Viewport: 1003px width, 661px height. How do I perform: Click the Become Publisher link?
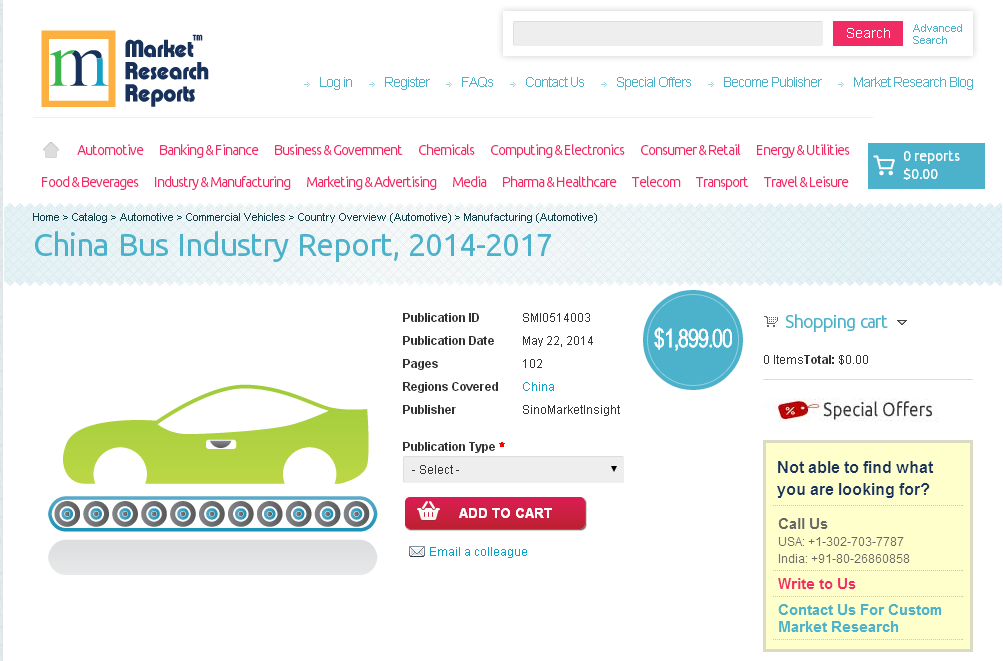[x=772, y=83]
